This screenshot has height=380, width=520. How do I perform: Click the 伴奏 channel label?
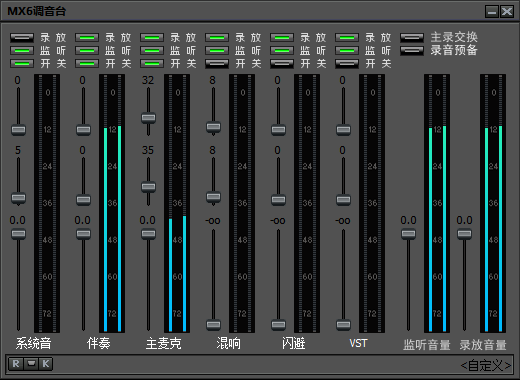click(x=98, y=344)
